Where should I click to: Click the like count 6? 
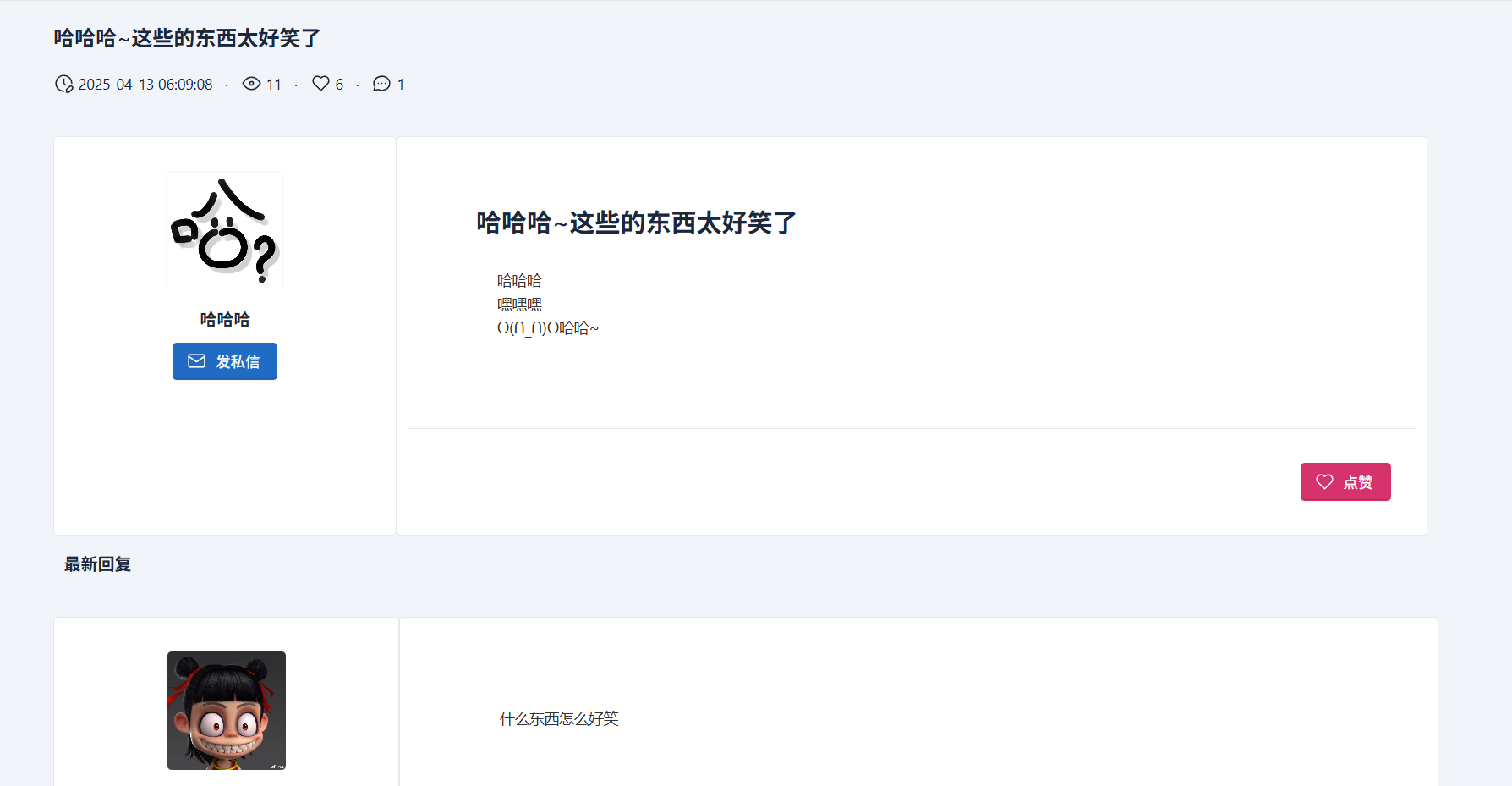[339, 85]
